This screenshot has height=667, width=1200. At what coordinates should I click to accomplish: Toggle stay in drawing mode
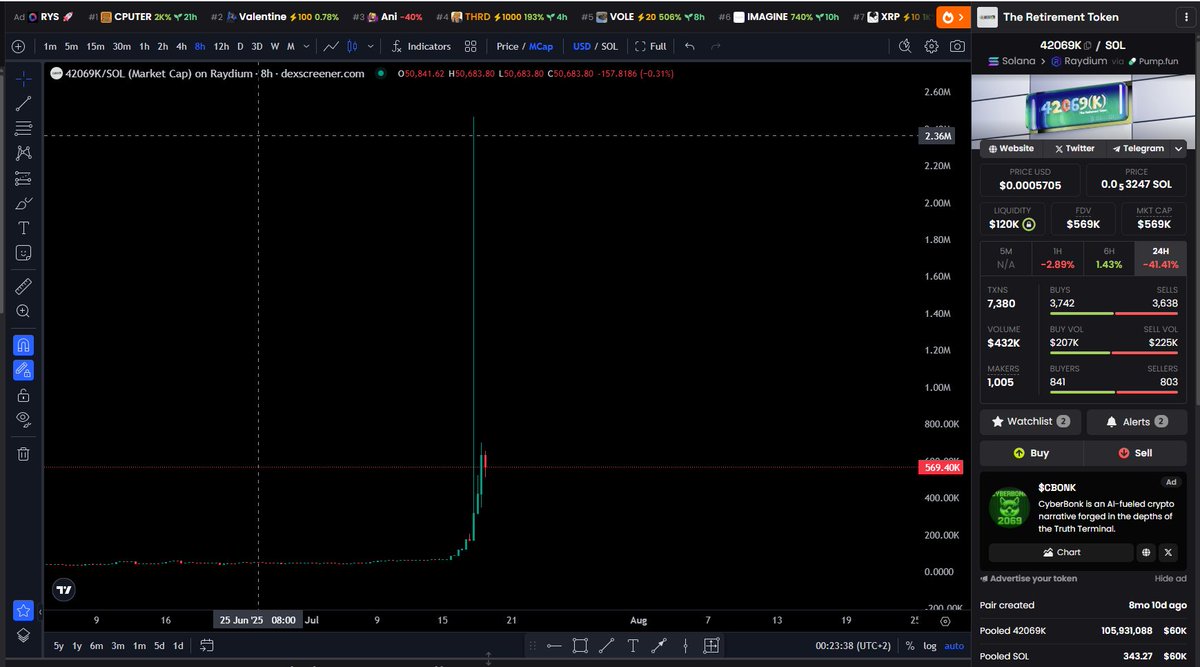pyautogui.click(x=24, y=370)
